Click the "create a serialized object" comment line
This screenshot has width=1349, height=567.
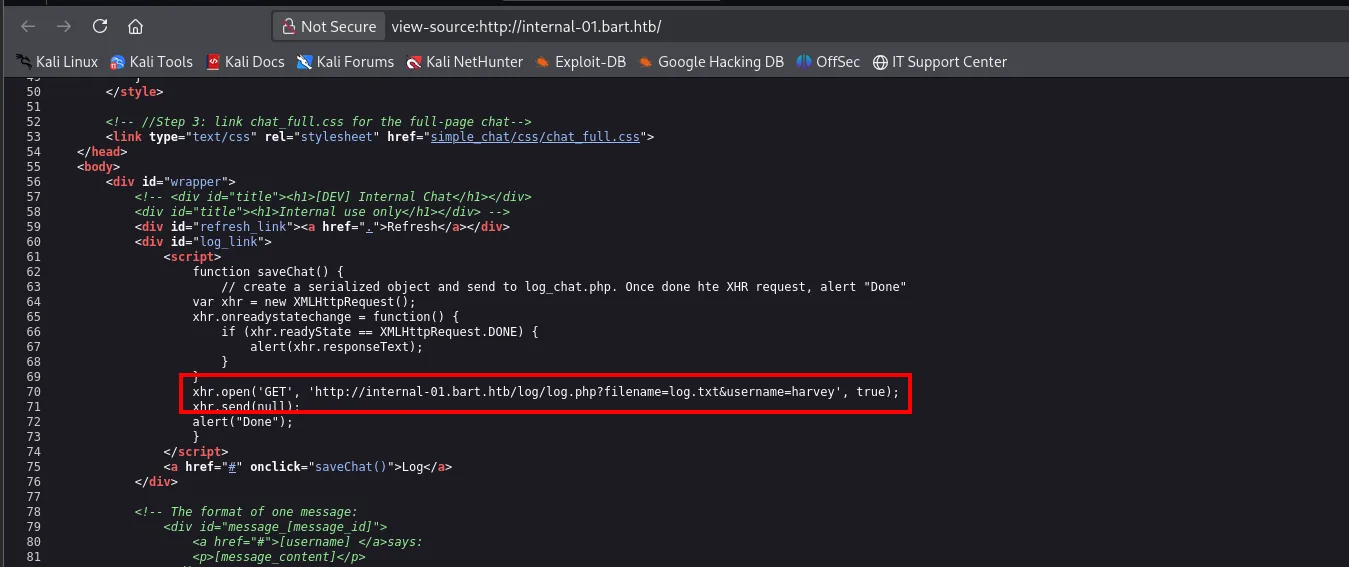(x=564, y=286)
